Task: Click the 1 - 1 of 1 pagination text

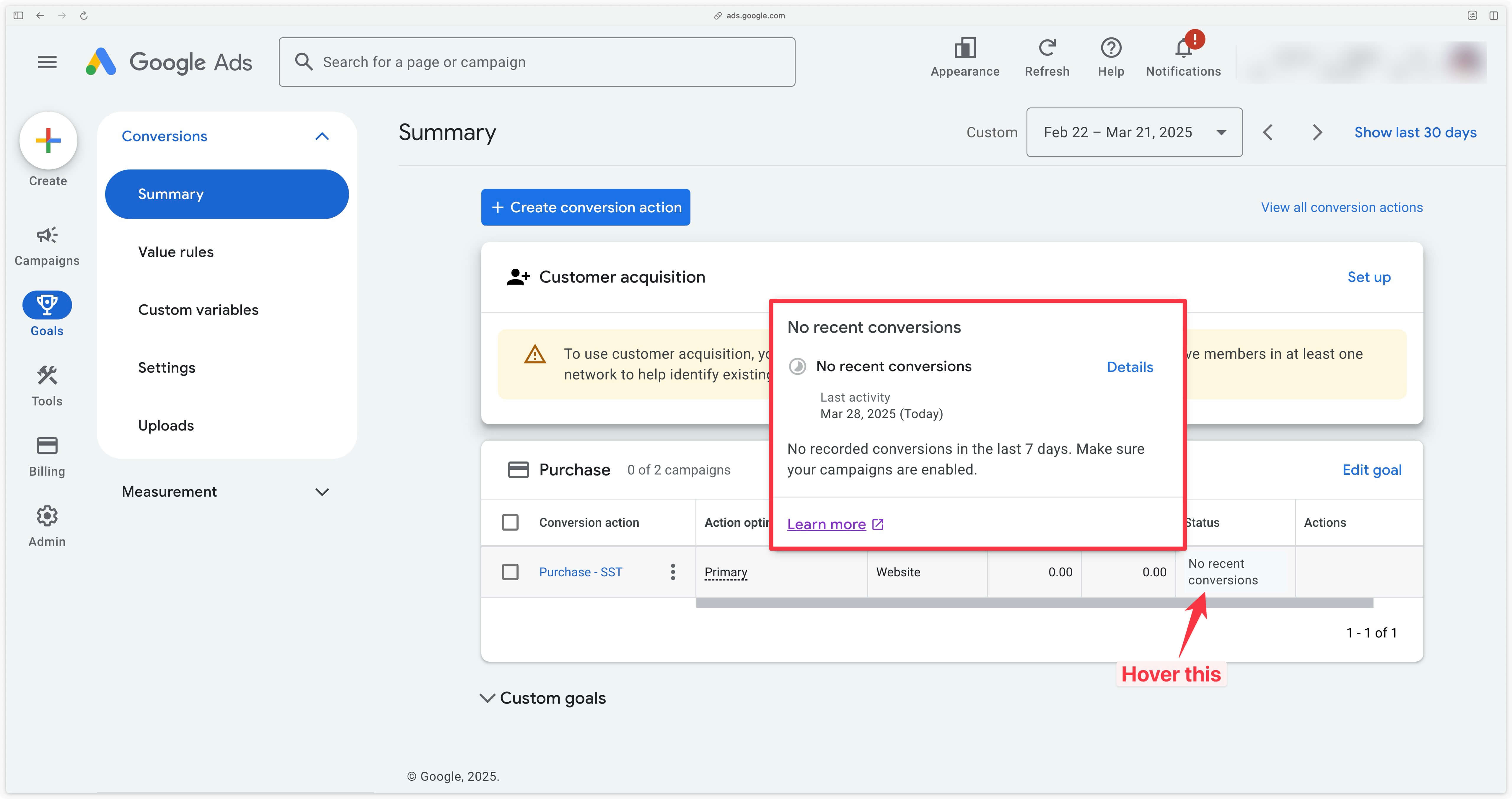Action: click(x=1371, y=633)
